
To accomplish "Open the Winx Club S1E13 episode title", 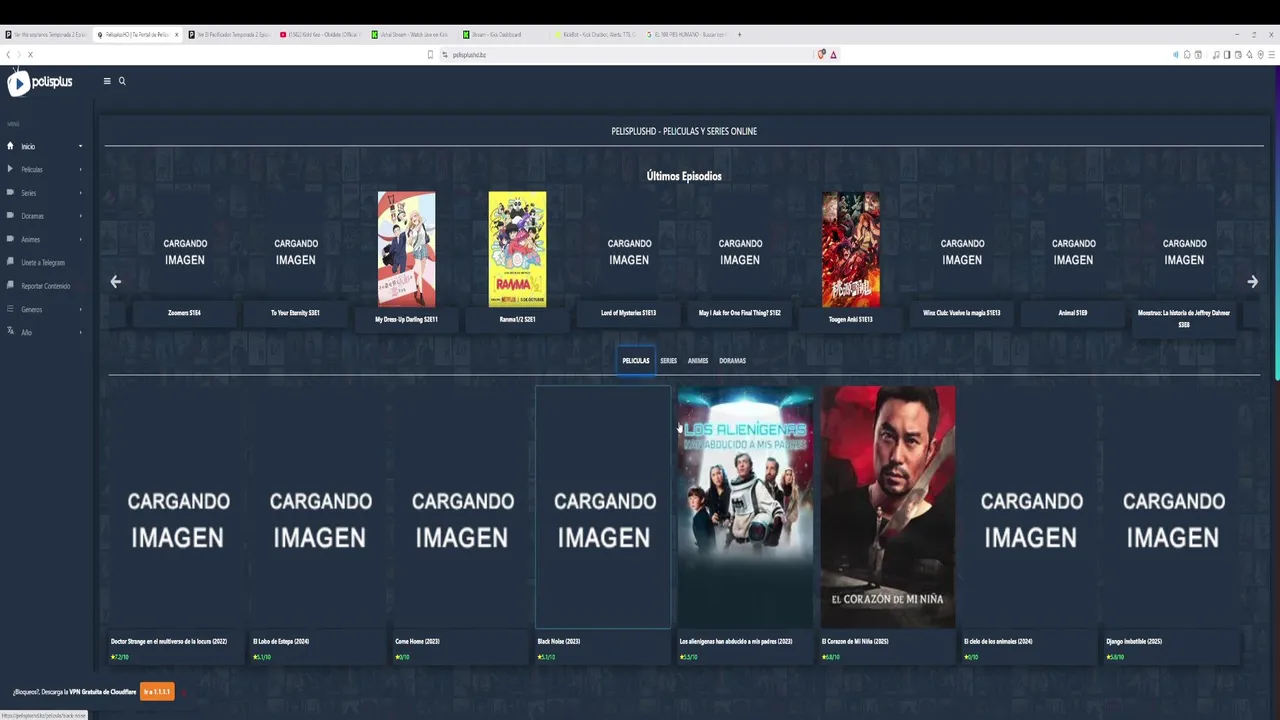I will [962, 313].
